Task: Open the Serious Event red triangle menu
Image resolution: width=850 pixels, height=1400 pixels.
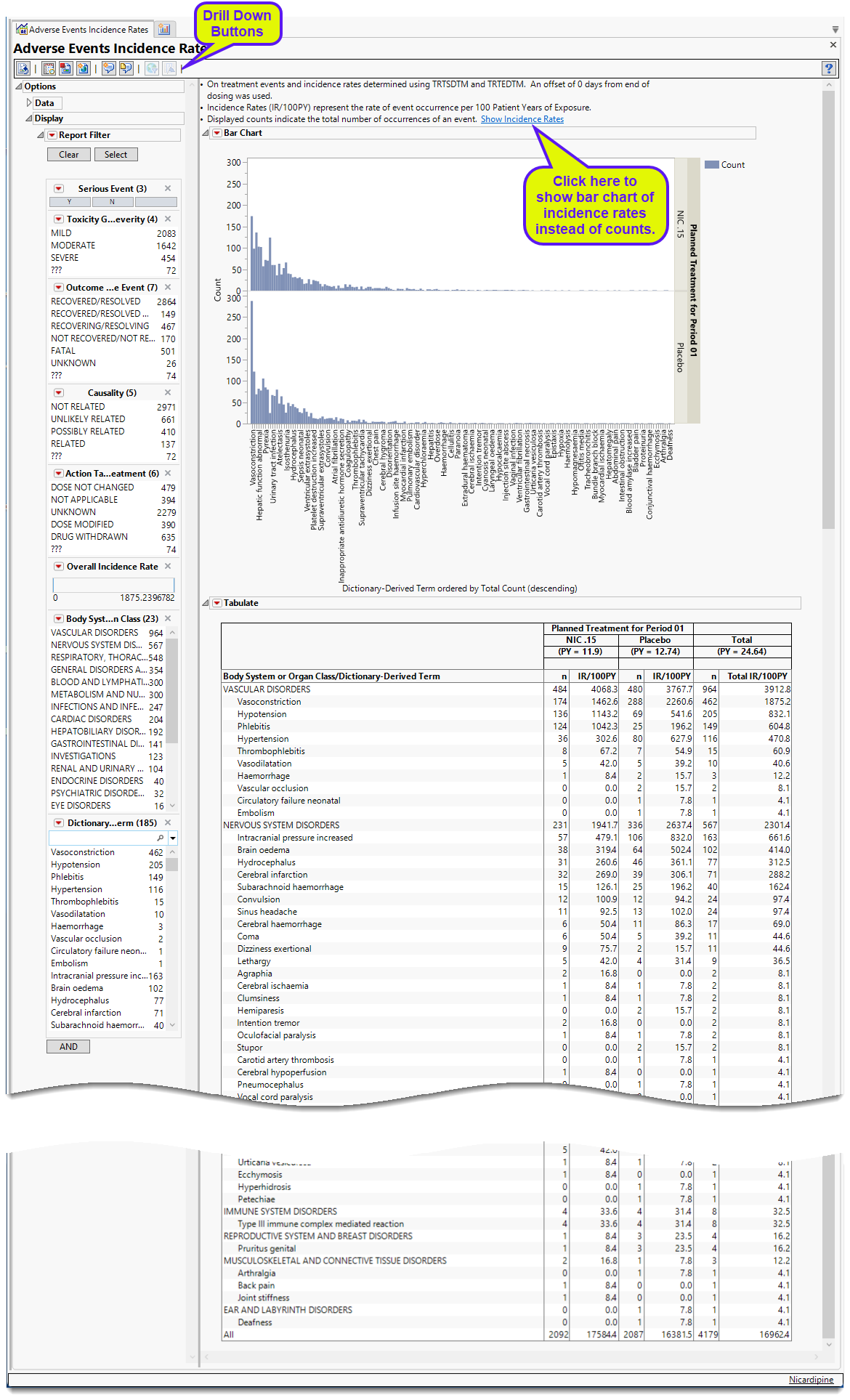Action: coord(59,188)
